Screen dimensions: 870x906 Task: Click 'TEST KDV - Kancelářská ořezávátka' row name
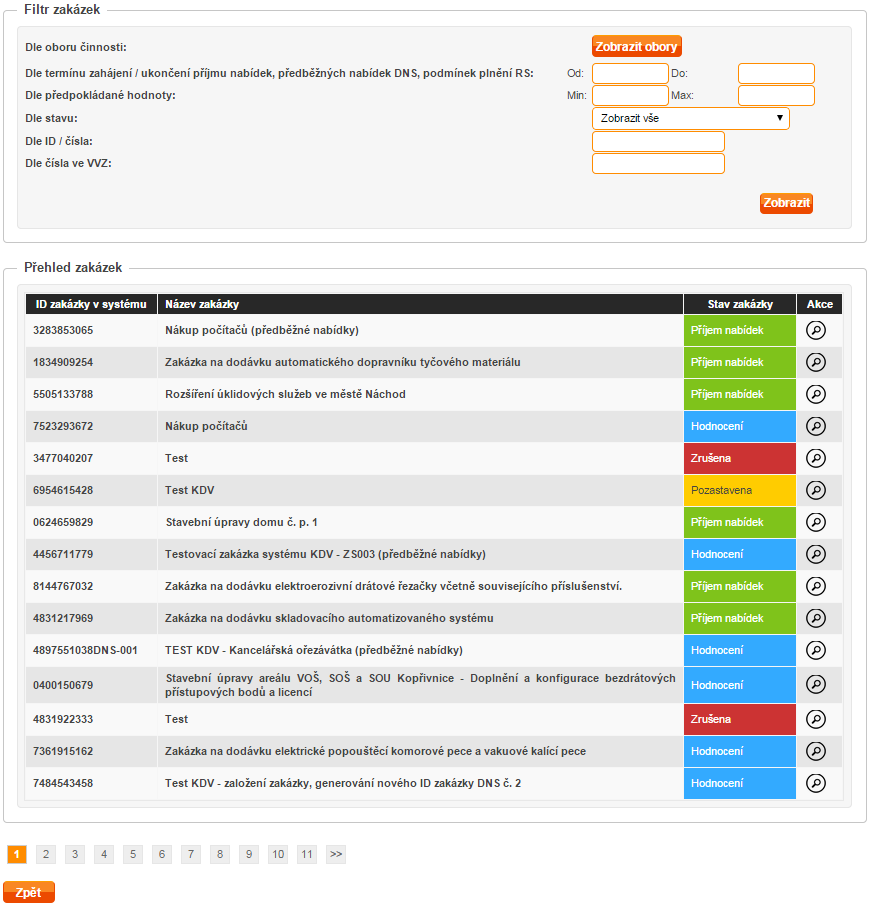[314, 650]
